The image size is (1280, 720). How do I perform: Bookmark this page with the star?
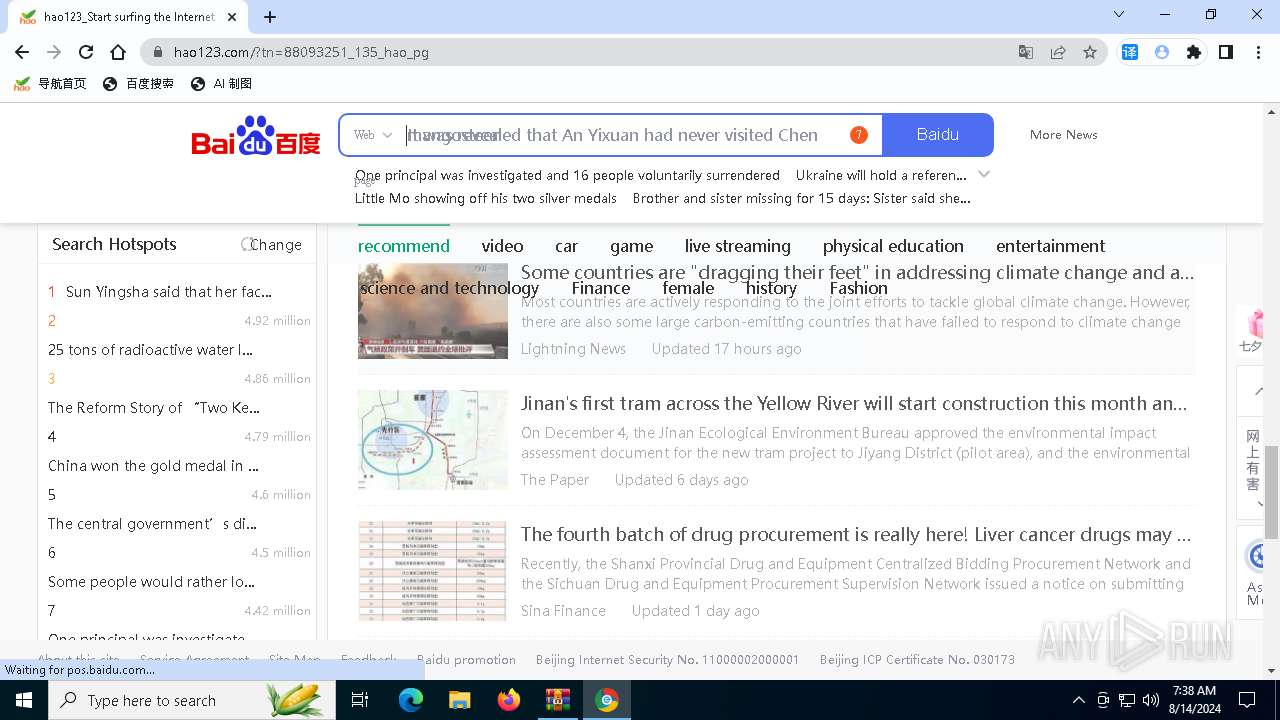coord(1090,52)
